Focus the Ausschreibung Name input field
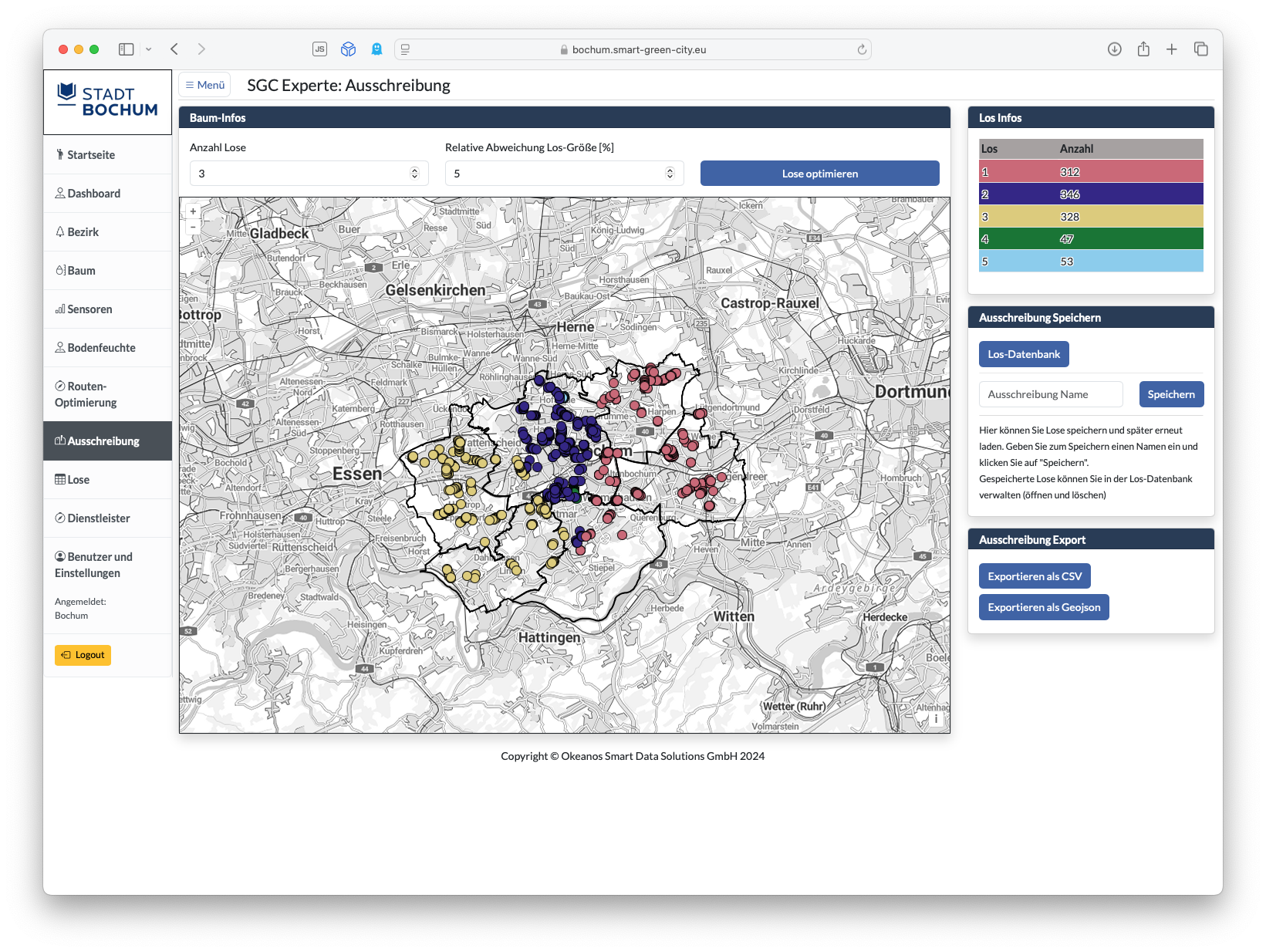 (x=1051, y=394)
